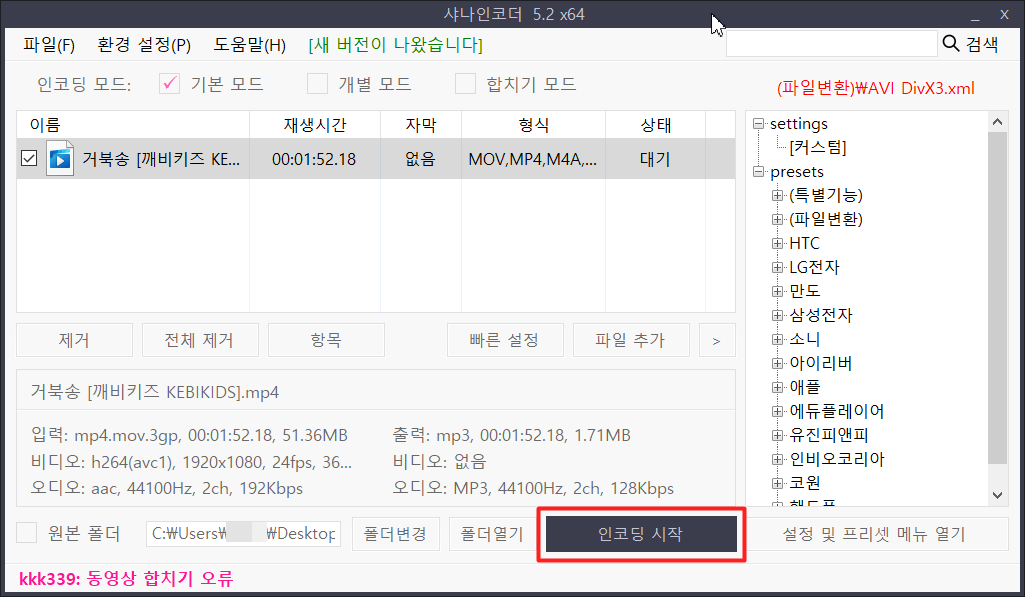Click the 재생시간 column header
The width and height of the screenshot is (1025, 597).
(314, 124)
